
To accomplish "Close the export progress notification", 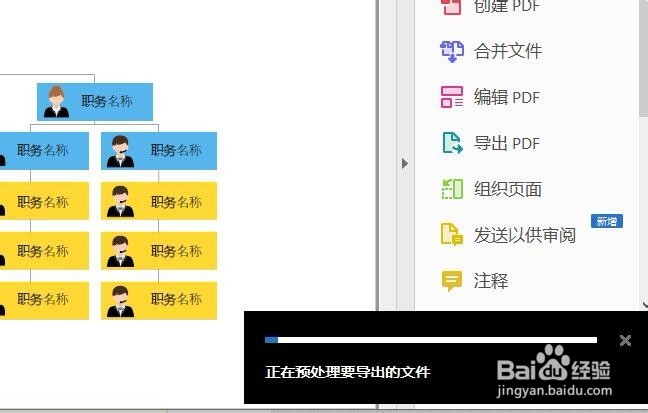I will click(x=625, y=340).
